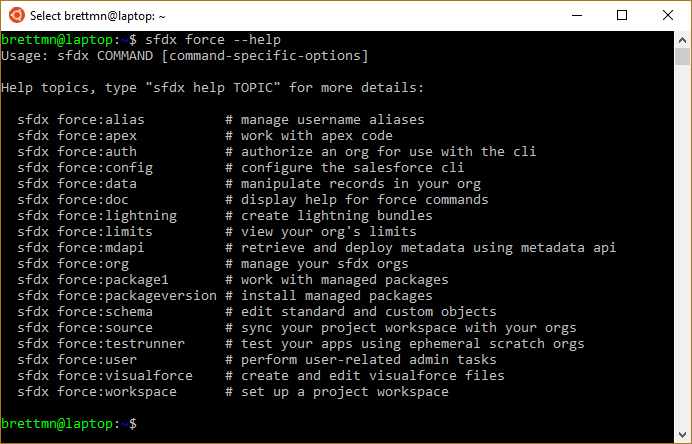
Task: Click the window title 'Select brettmn@laptop: ~'
Action: coord(98,16)
